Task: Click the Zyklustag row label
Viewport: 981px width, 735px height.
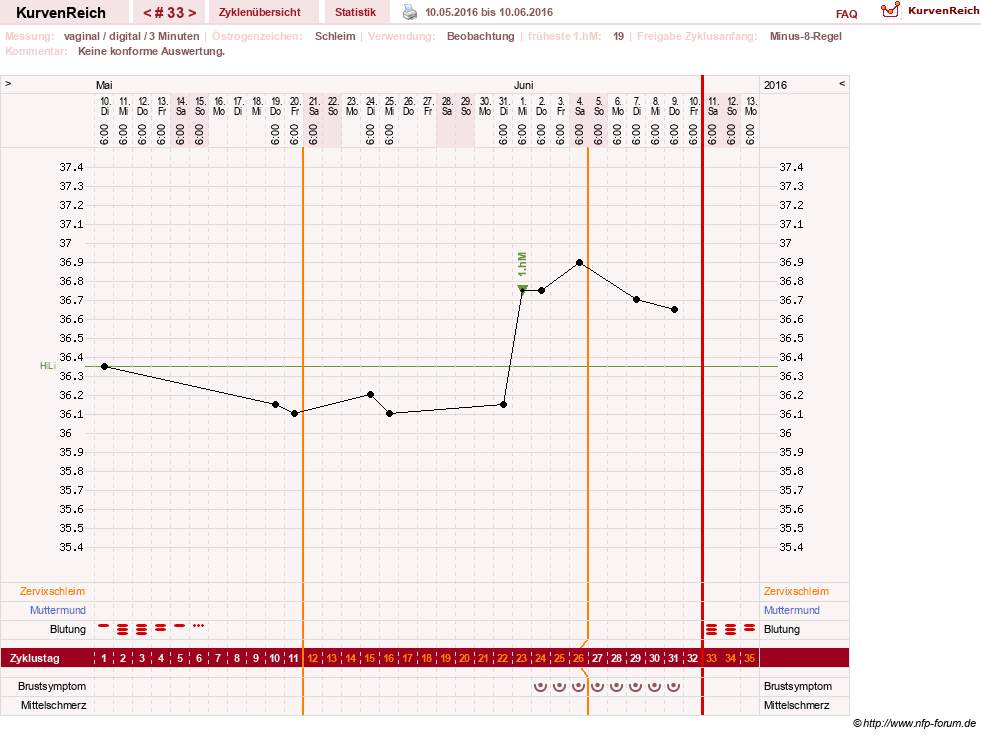Action: click(x=35, y=658)
